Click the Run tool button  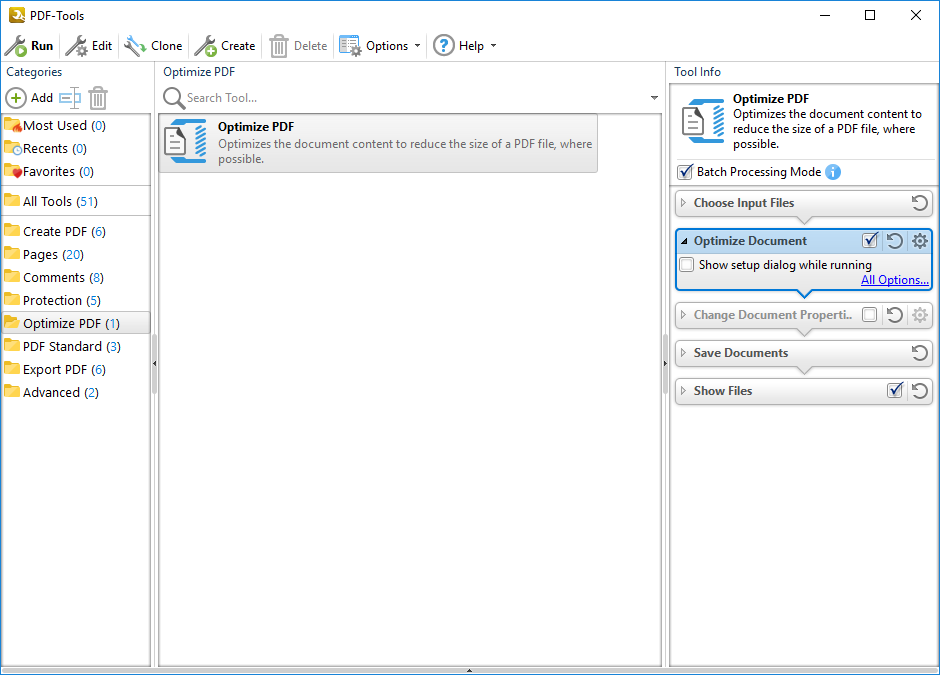(29, 46)
